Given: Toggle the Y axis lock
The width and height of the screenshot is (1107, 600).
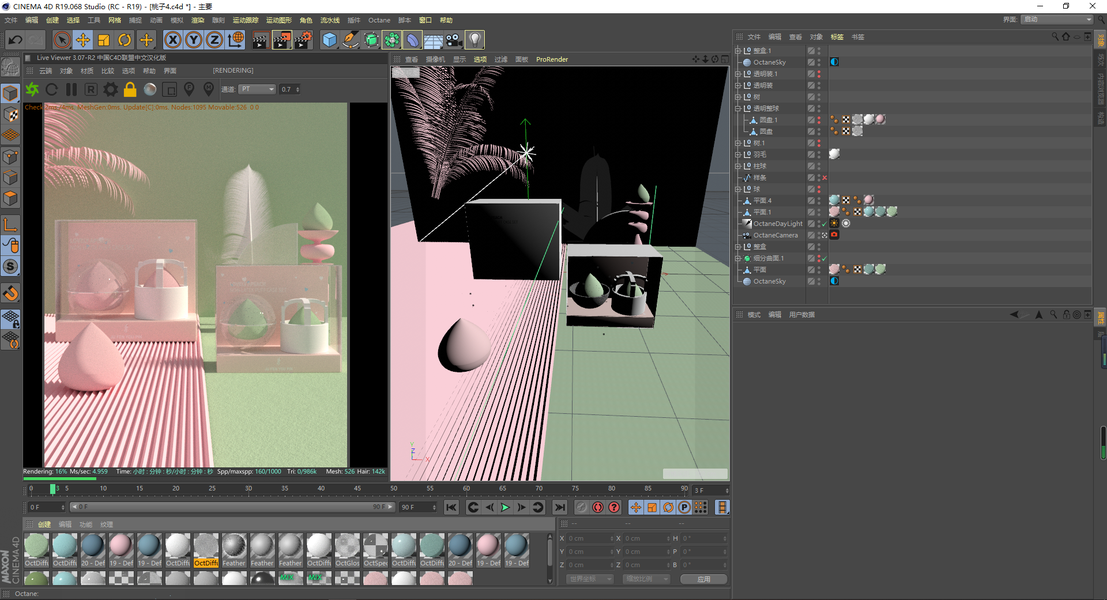Looking at the screenshot, I should click(193, 40).
